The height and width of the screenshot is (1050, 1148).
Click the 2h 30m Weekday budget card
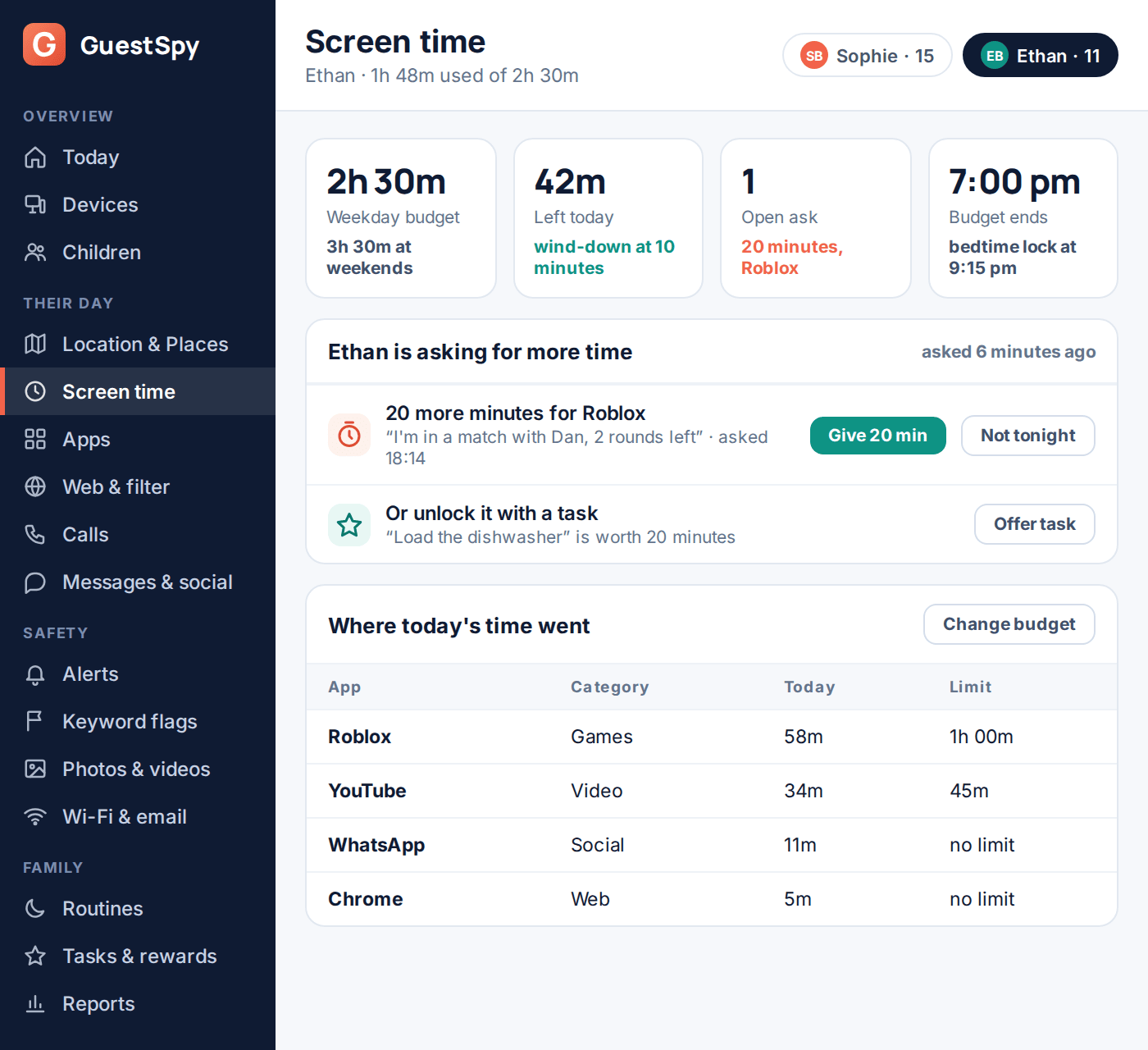[401, 218]
